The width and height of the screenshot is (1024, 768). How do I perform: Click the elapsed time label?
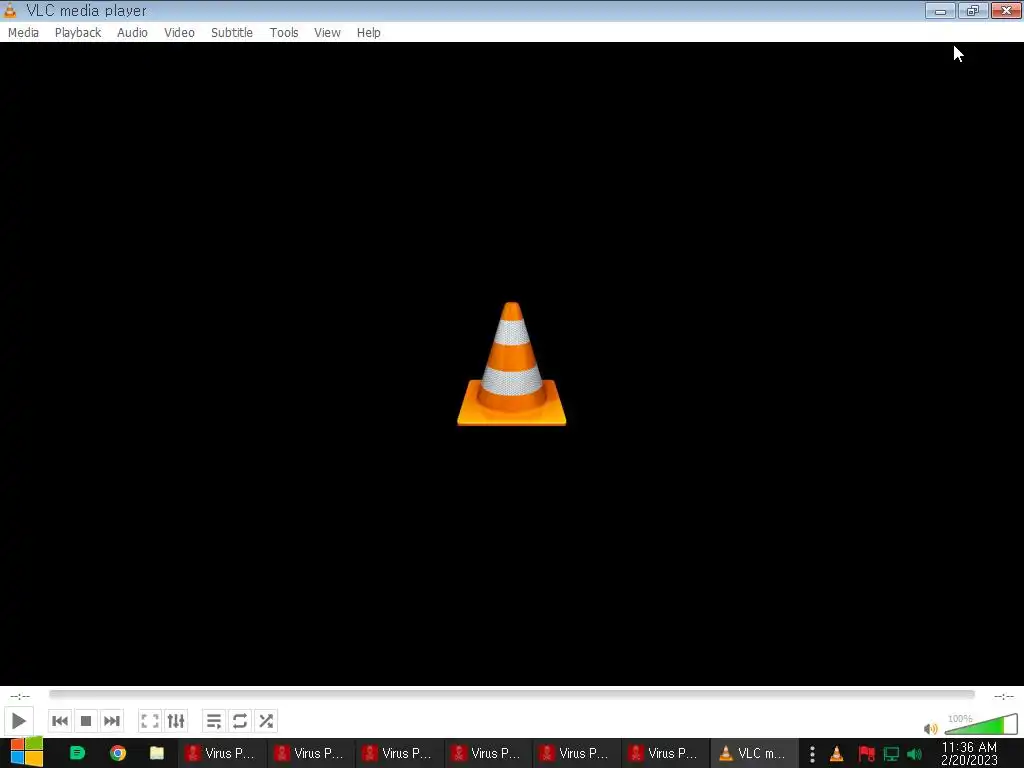coord(20,696)
